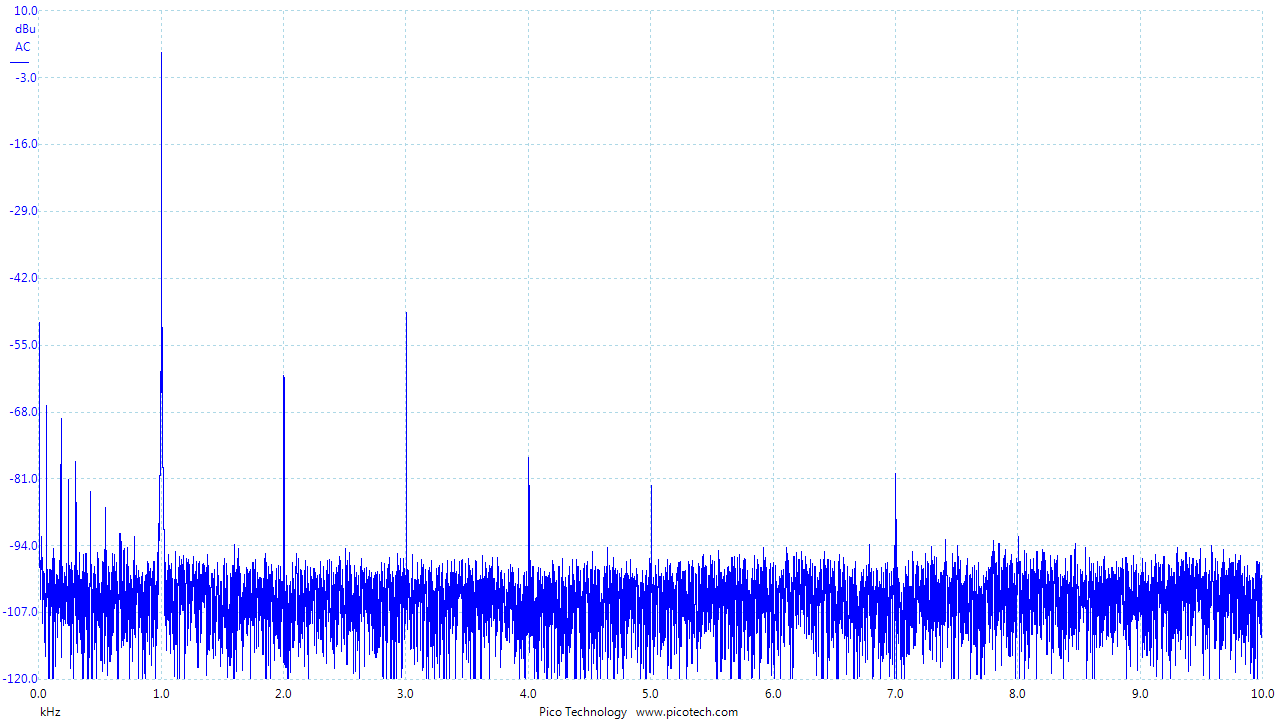Click the 5.0 kHz frequency axis label

[x=650, y=694]
